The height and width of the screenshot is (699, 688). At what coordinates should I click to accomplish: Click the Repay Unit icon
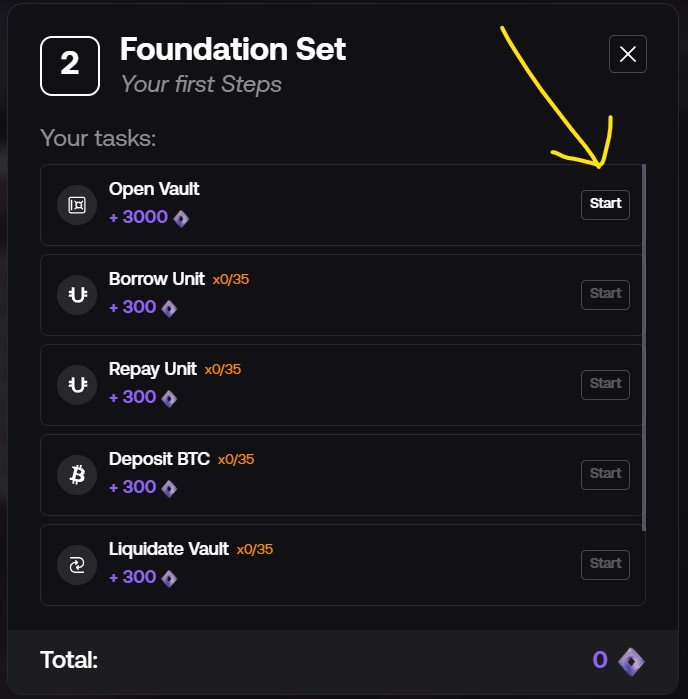(77, 385)
